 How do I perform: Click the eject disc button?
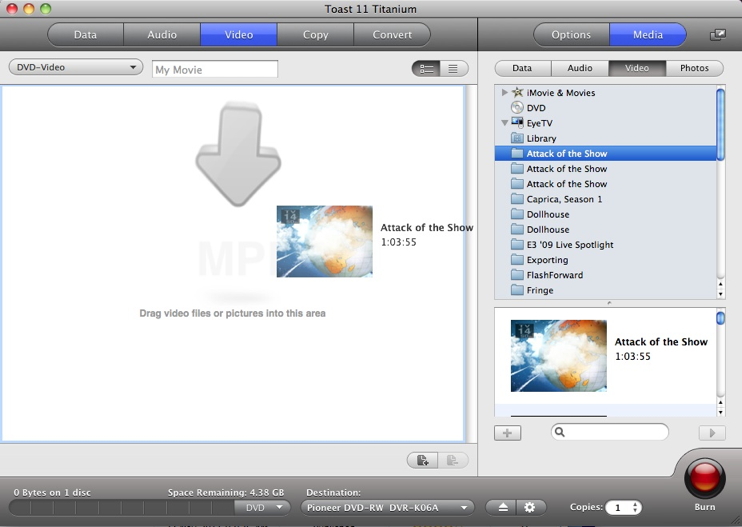(x=502, y=508)
